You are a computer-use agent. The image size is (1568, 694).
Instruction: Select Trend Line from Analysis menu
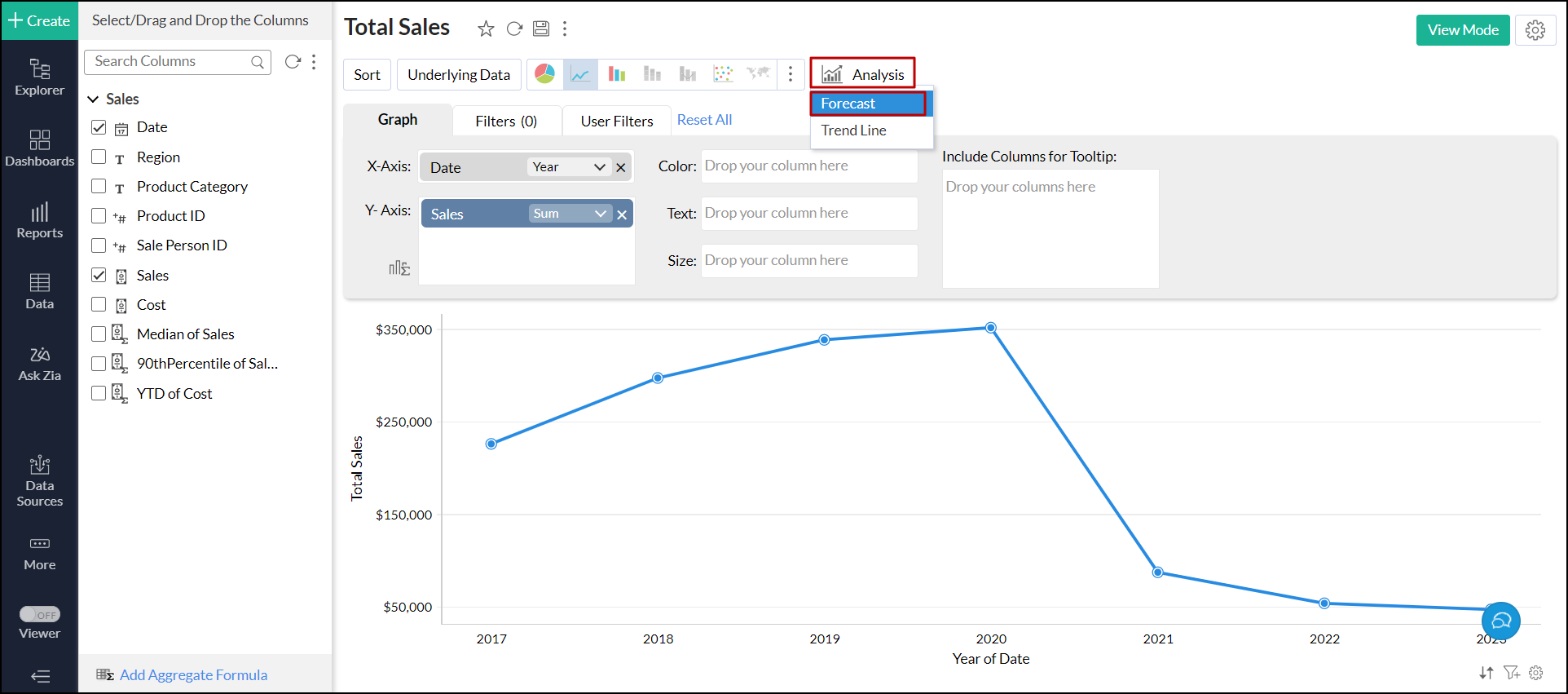pyautogui.click(x=853, y=130)
